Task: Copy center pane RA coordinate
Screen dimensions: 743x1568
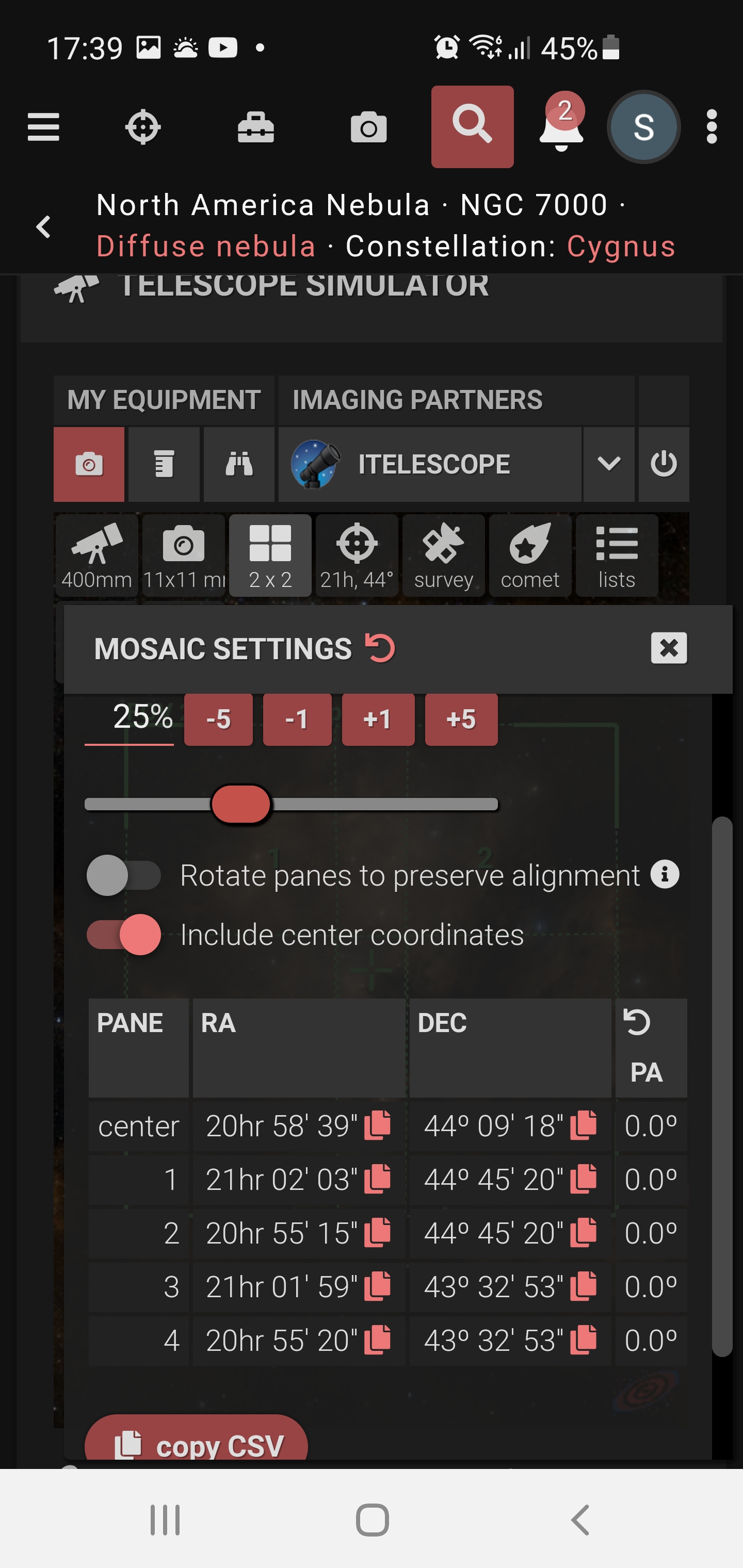Action: (x=377, y=1125)
